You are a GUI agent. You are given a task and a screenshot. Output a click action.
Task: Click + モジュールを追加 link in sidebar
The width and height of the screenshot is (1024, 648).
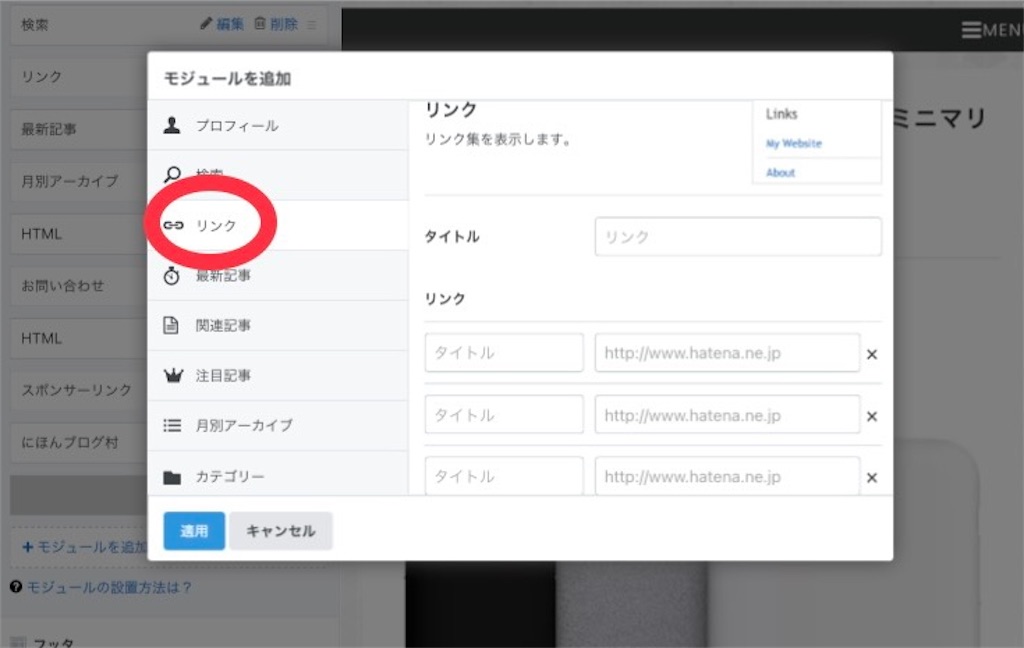click(x=85, y=547)
